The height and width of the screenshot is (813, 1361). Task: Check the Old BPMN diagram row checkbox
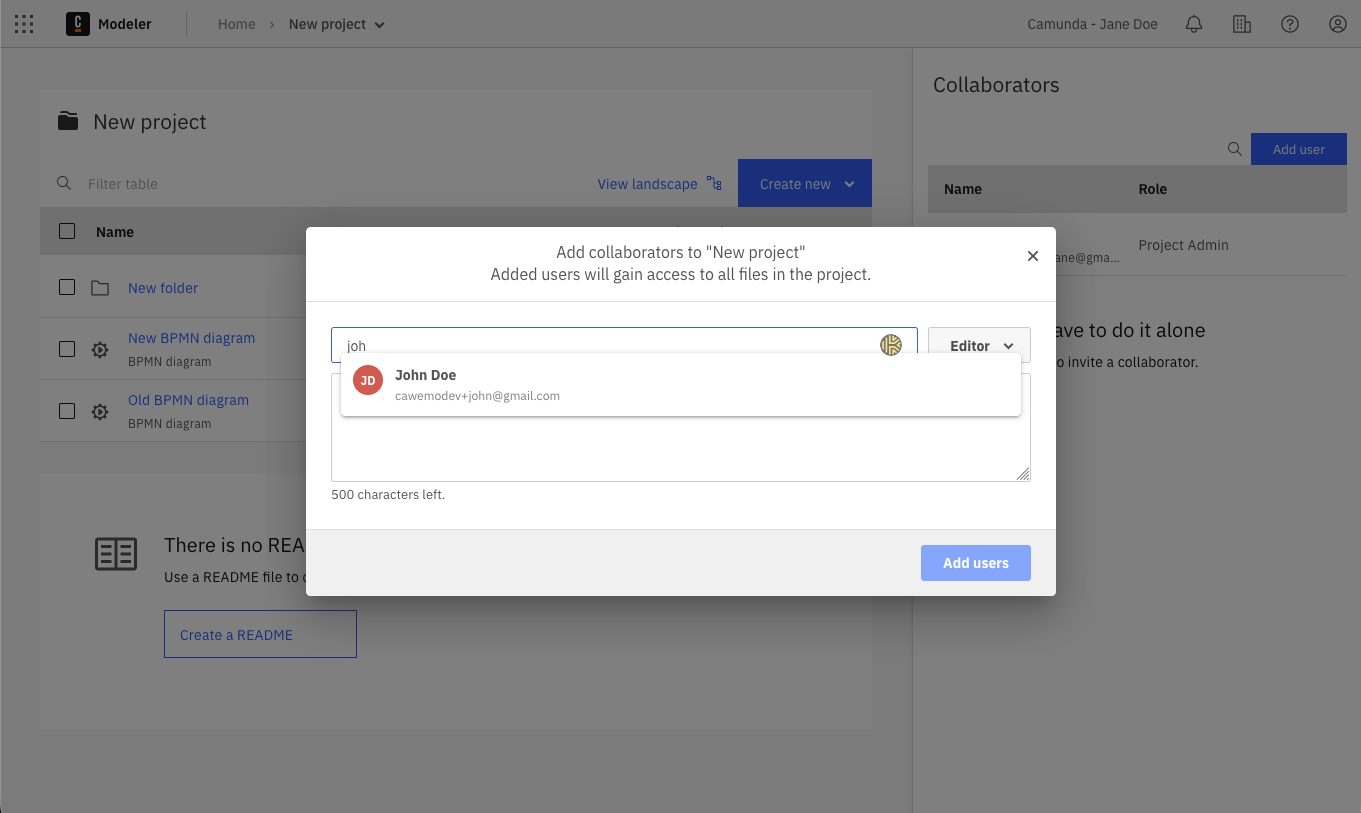(67, 410)
